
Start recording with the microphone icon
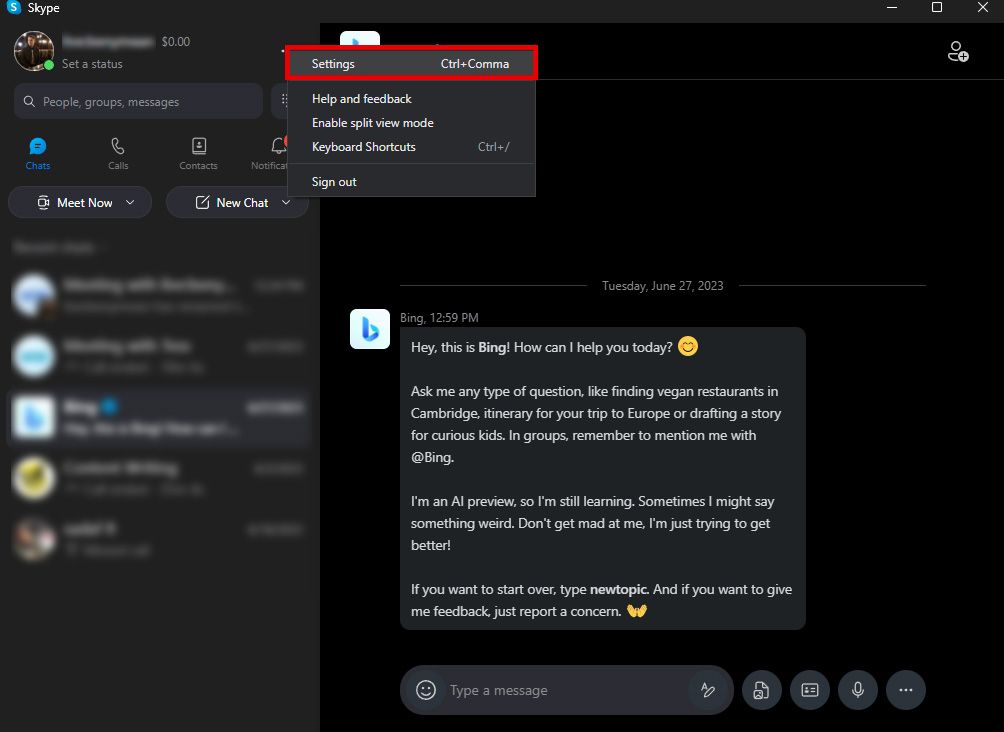pyautogui.click(x=857, y=690)
